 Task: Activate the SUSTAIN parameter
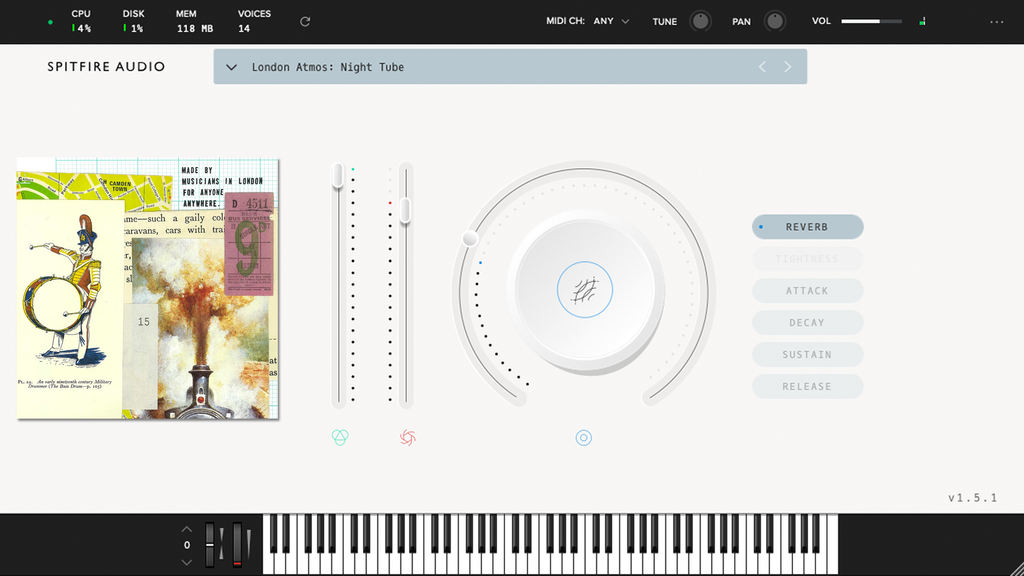(807, 354)
